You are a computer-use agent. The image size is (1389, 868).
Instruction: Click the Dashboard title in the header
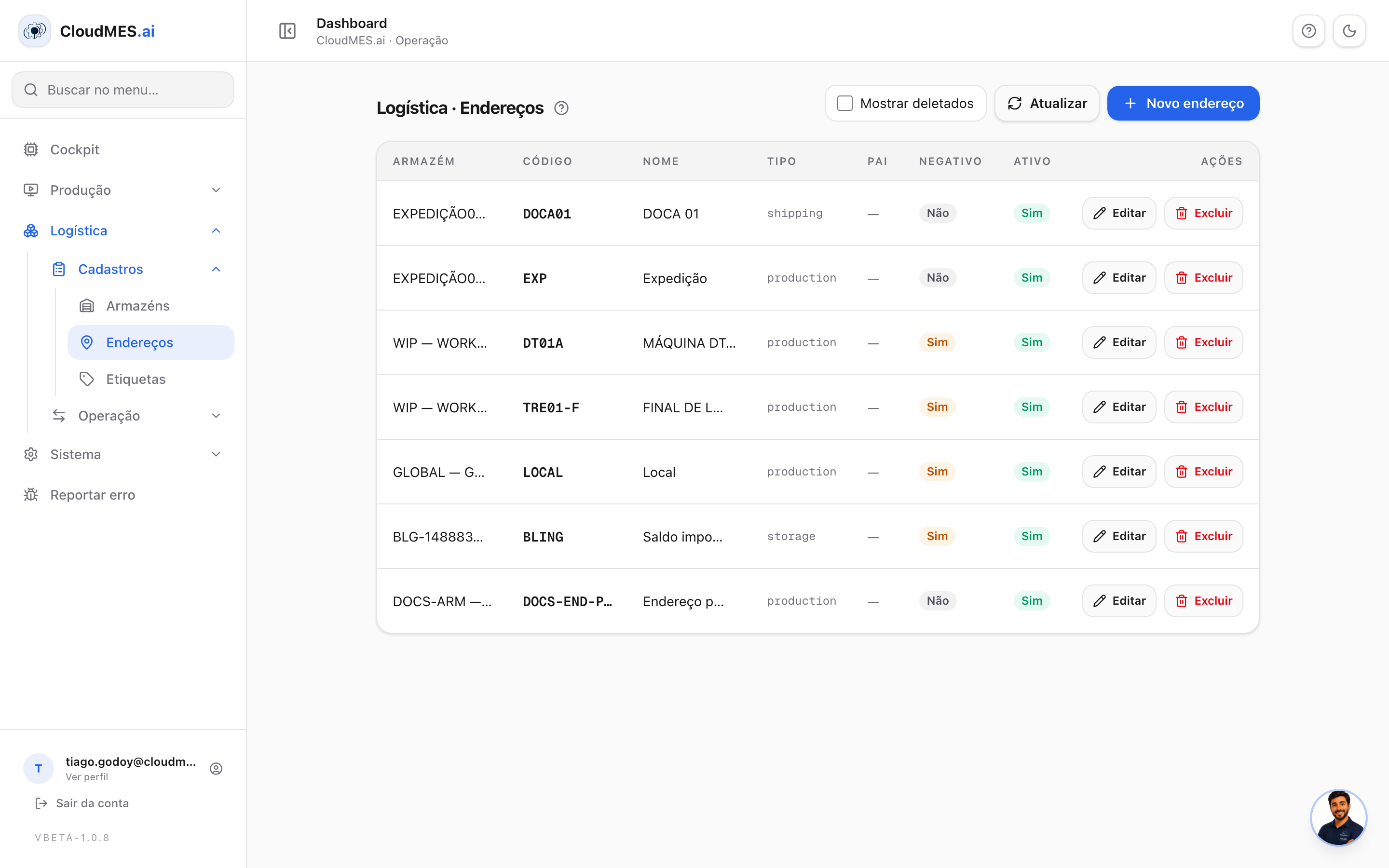pos(352,23)
